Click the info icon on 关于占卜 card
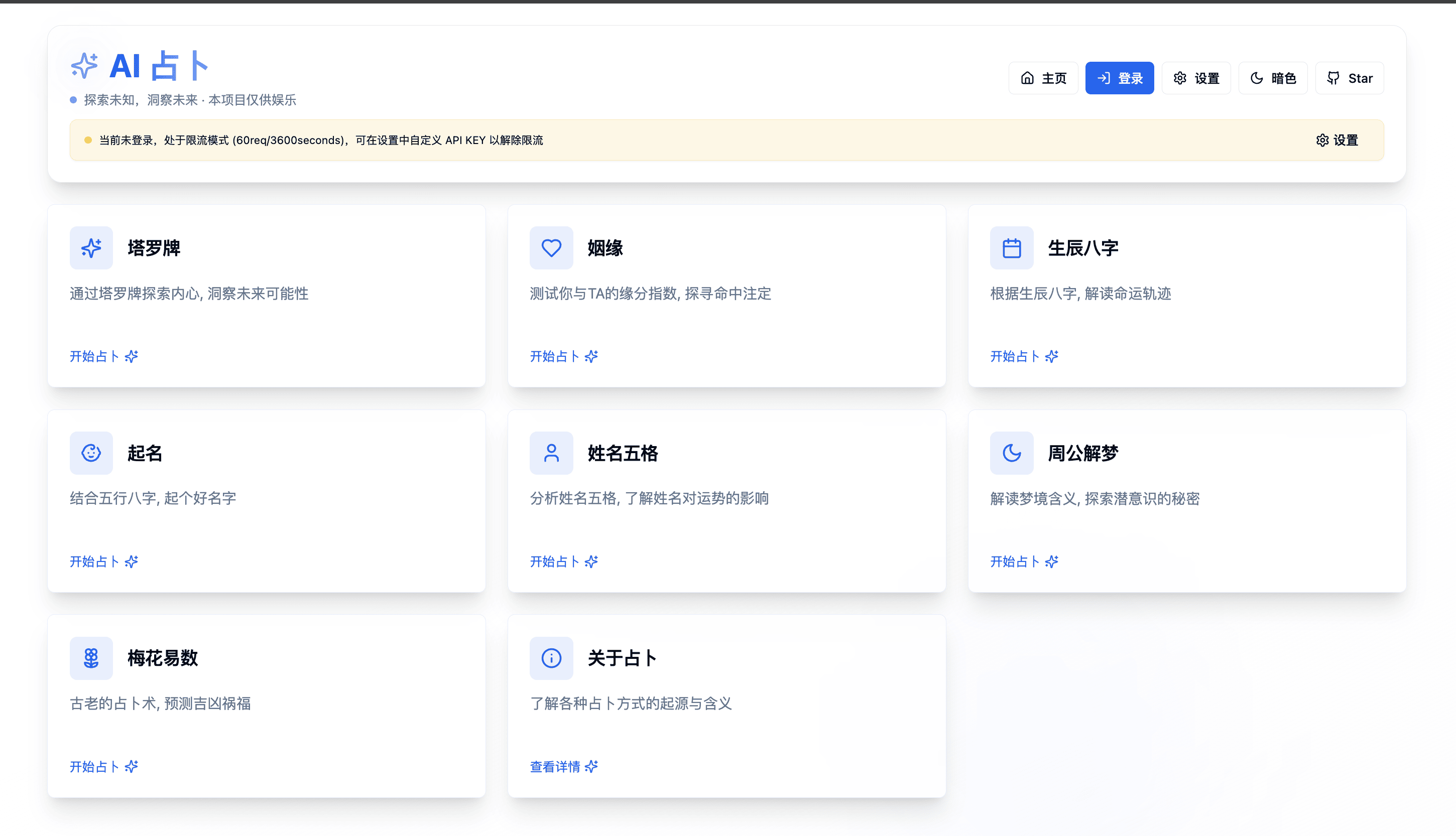The height and width of the screenshot is (836, 1456). [551, 658]
